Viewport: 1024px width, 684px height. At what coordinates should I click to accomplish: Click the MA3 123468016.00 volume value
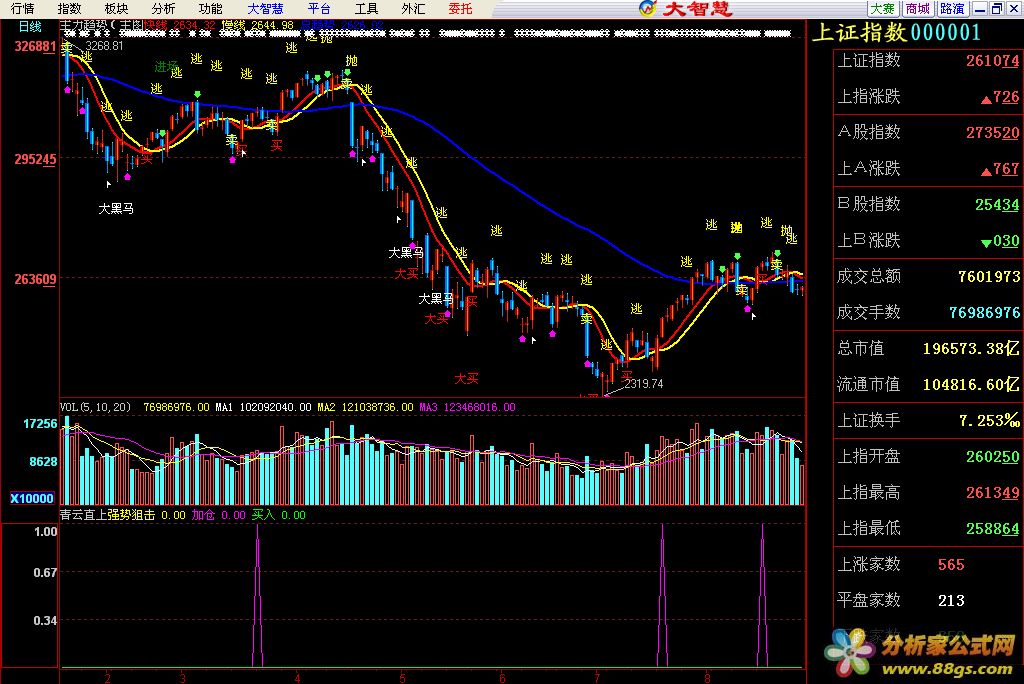click(x=468, y=407)
